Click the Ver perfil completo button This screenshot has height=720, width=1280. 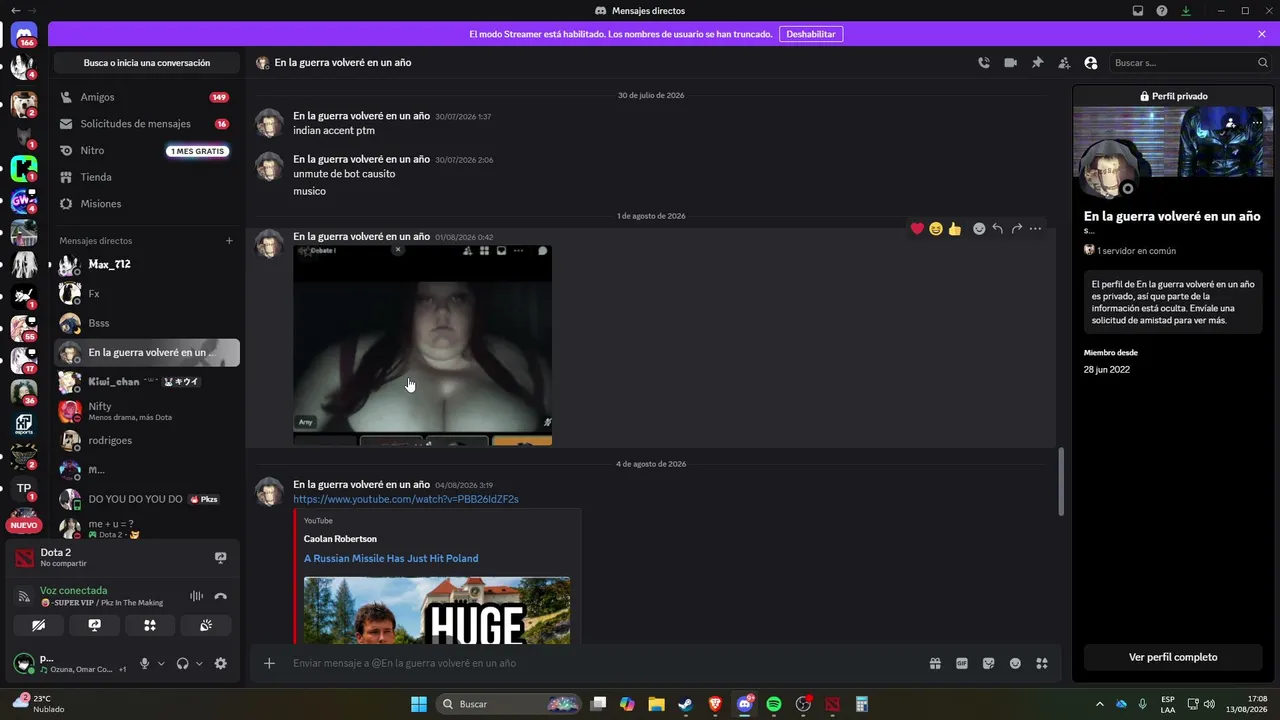tap(1173, 657)
